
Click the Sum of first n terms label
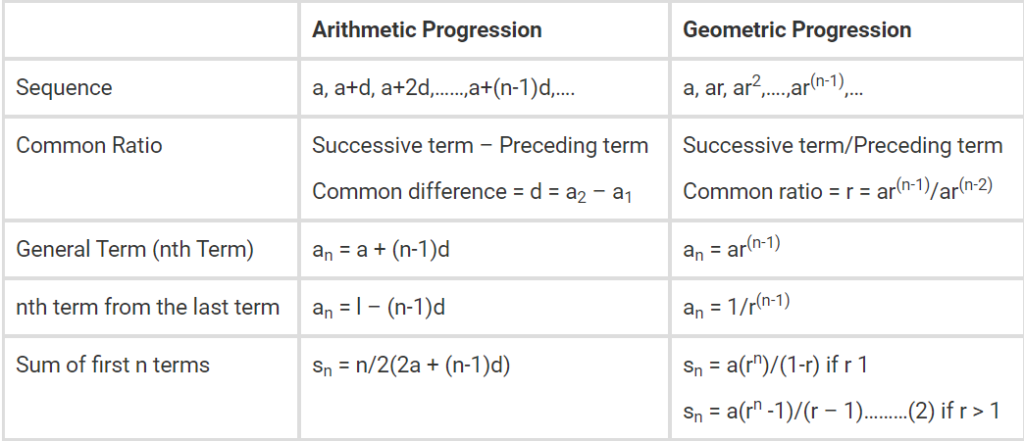(x=113, y=364)
